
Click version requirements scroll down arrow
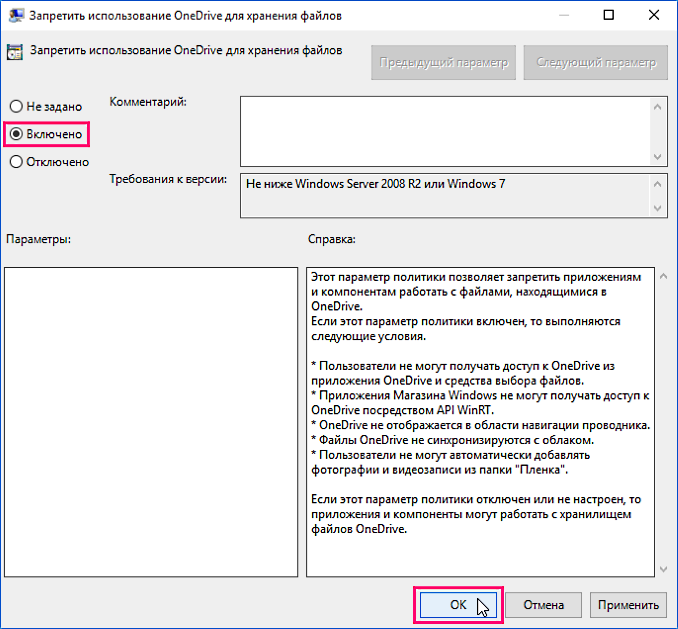[x=658, y=208]
